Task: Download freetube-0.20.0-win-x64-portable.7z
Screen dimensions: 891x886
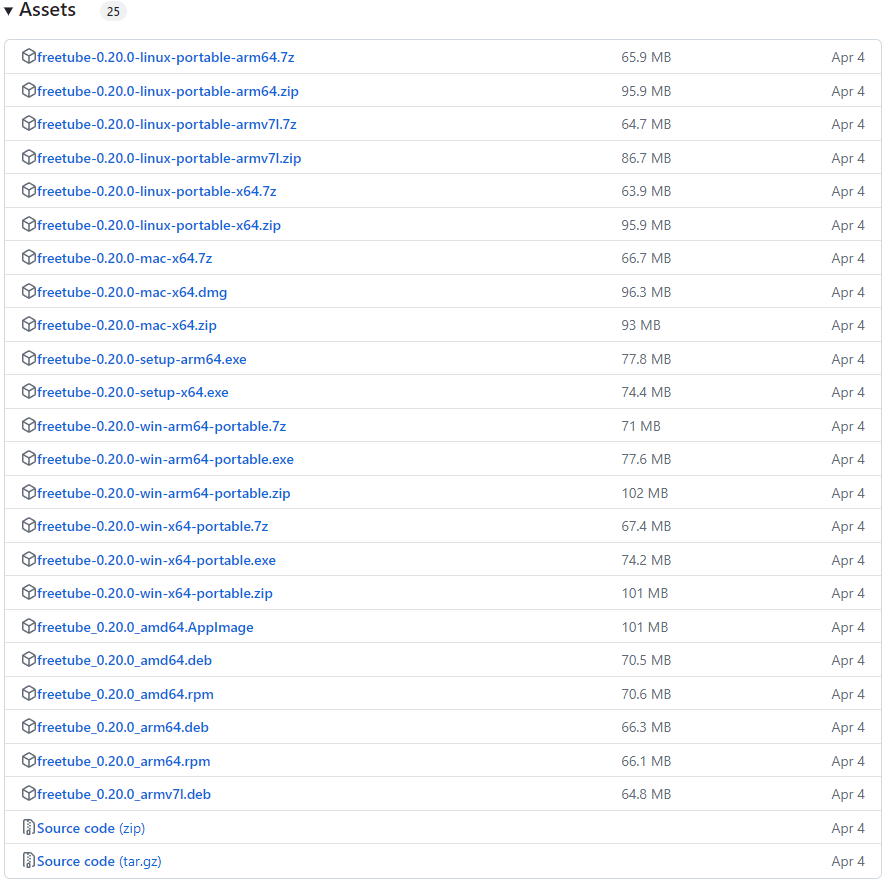Action: coord(152,526)
